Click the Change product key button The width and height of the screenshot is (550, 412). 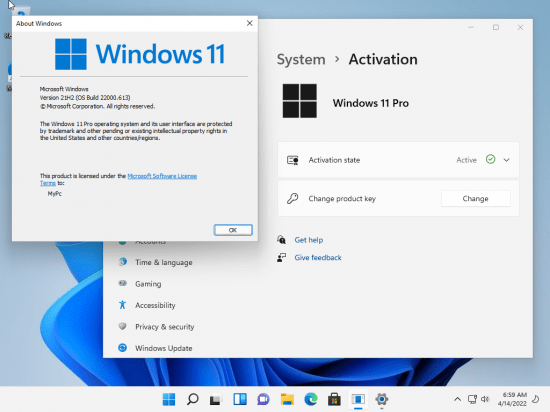pyautogui.click(x=475, y=198)
